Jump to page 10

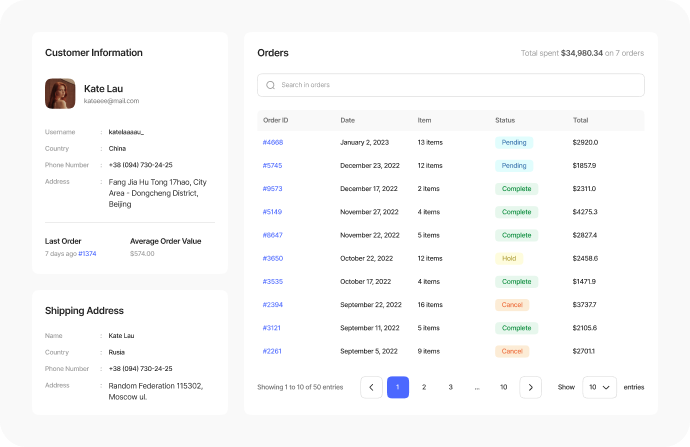[x=503, y=387]
